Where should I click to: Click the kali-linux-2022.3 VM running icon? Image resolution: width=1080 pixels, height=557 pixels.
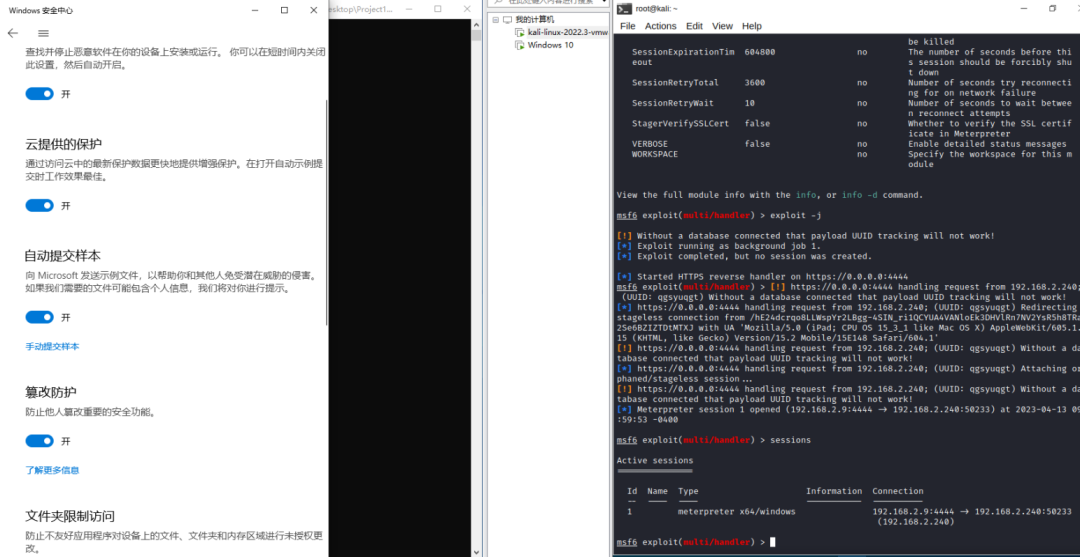coord(520,32)
